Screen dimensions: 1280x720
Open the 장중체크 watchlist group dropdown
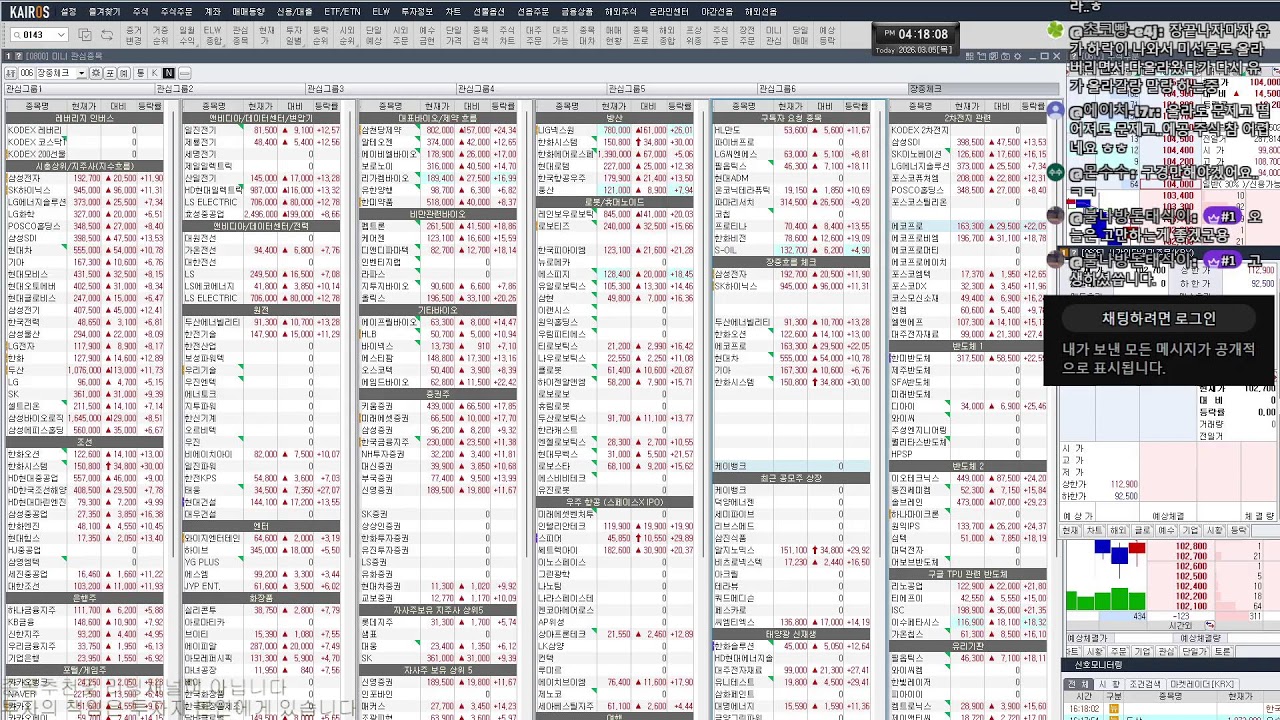[81, 73]
